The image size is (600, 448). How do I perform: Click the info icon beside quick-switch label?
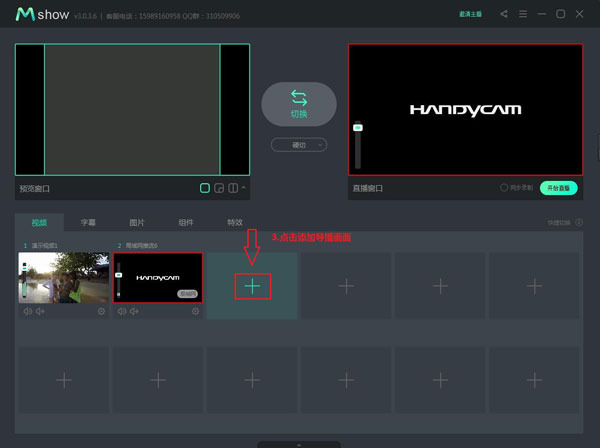coord(579,222)
